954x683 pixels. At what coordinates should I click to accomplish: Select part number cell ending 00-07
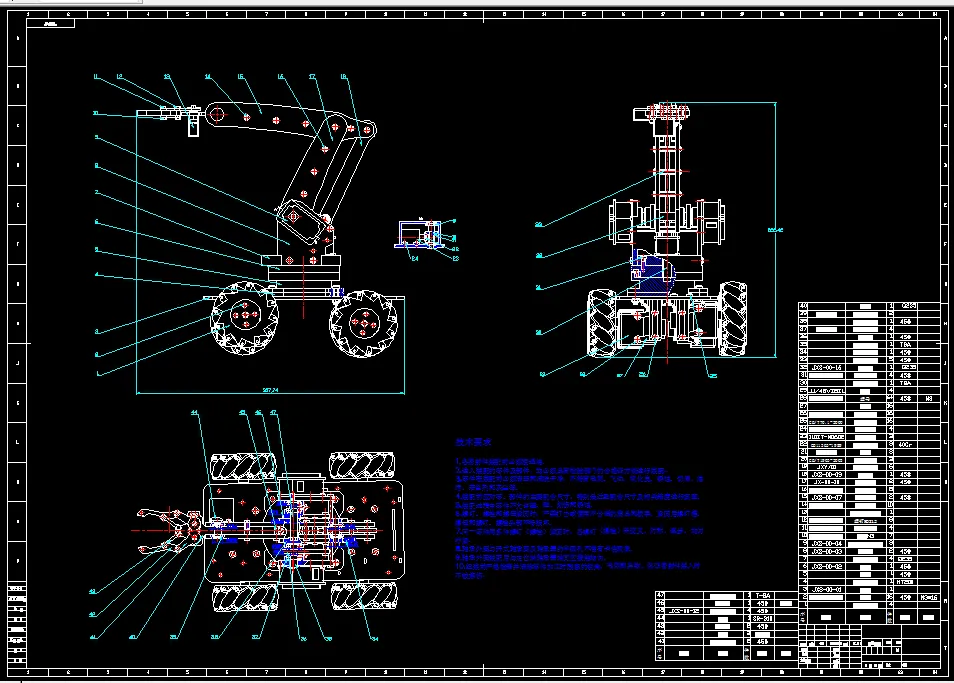(x=826, y=498)
